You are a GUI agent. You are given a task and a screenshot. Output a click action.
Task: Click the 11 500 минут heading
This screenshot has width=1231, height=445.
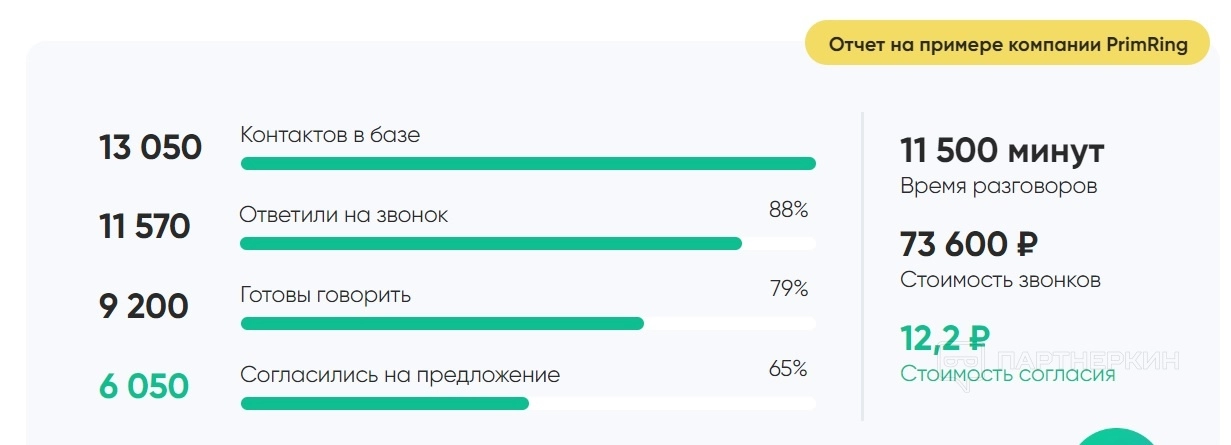point(1002,152)
